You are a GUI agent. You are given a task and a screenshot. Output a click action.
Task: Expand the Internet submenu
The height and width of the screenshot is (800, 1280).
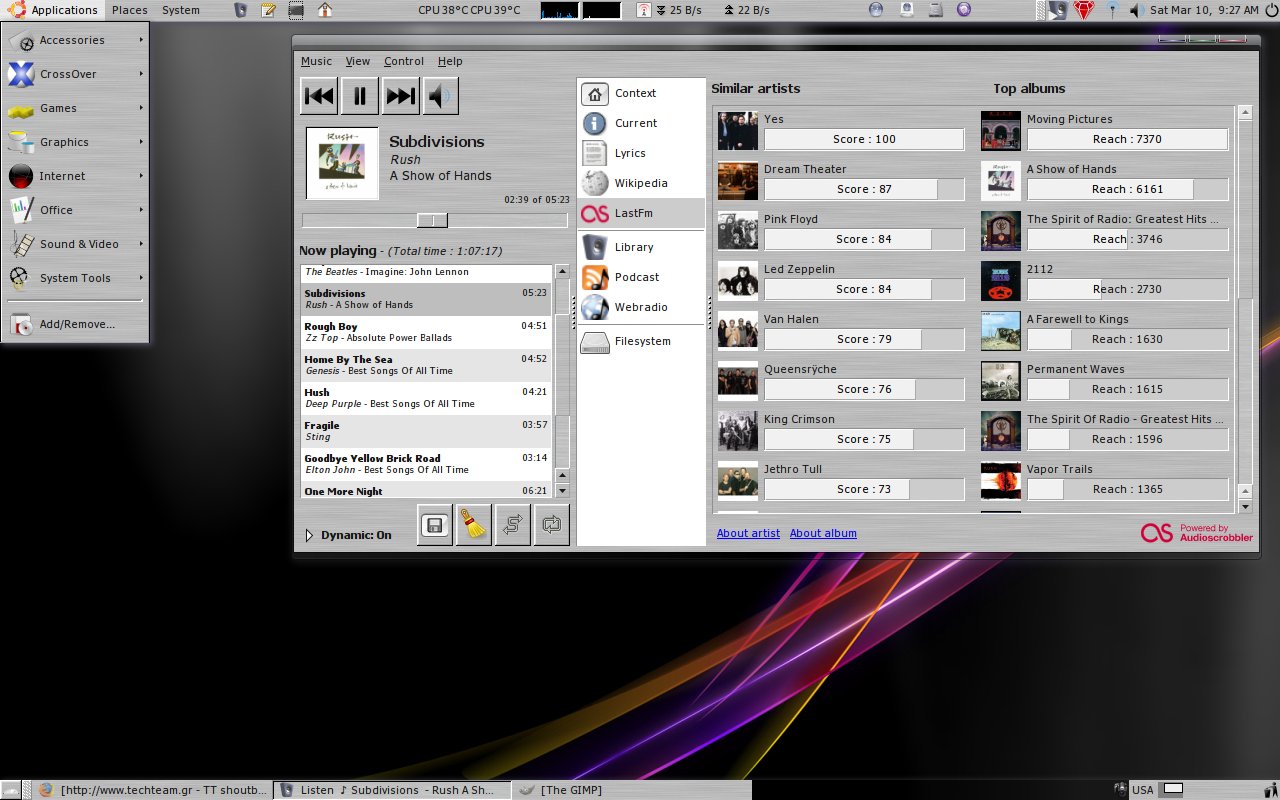(x=76, y=176)
